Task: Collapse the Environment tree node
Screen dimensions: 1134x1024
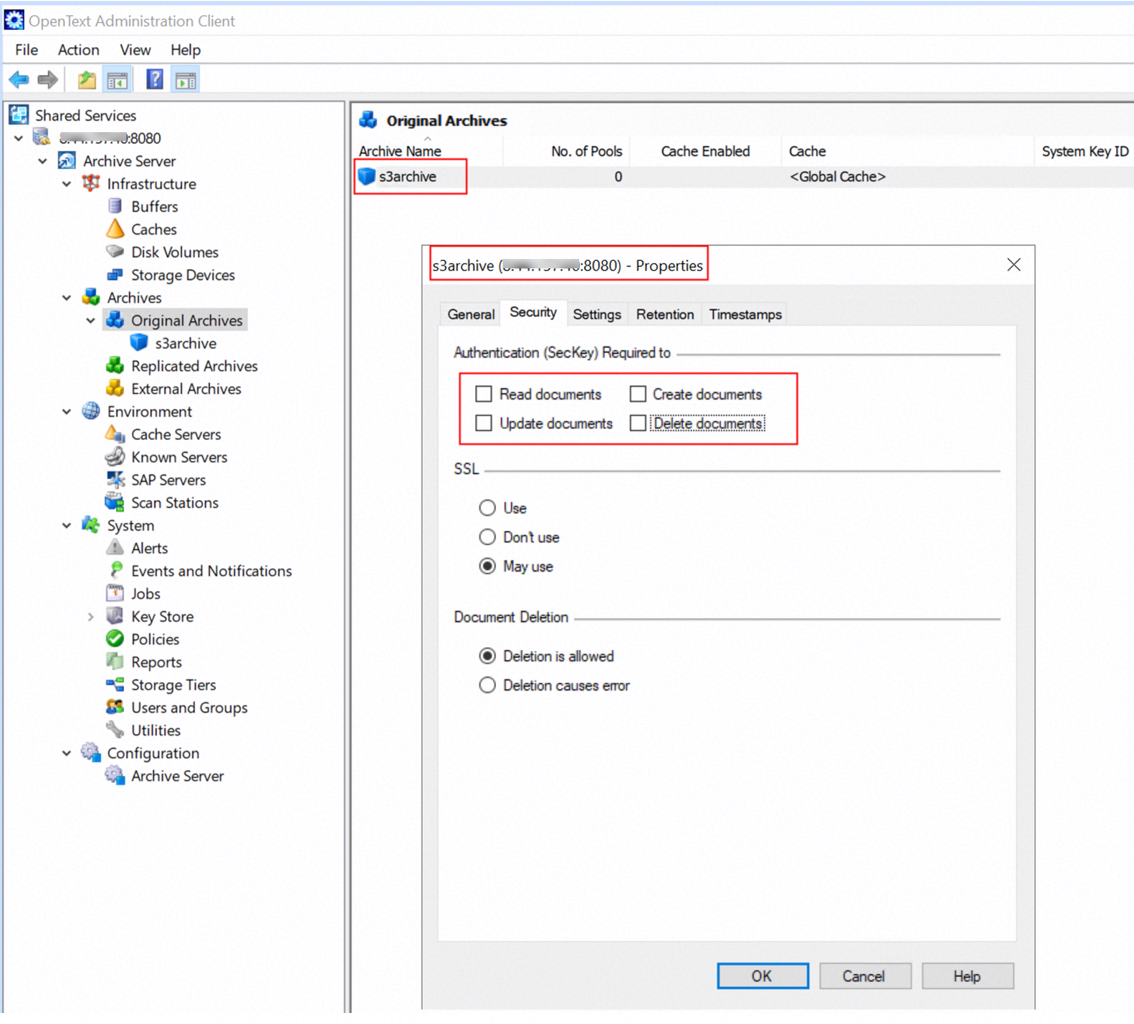Action: 67,411
